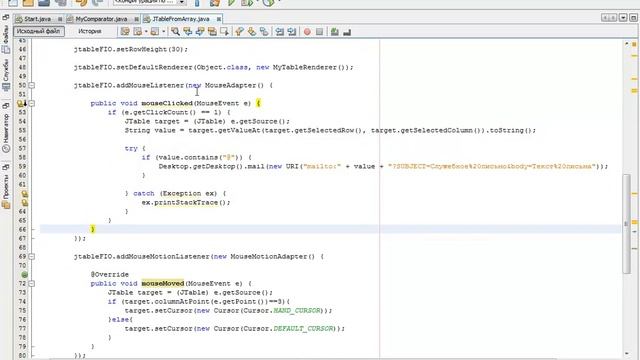Click vertical scrollbar thumb of editor
This screenshot has width=640, height=360.
(x=627, y=224)
